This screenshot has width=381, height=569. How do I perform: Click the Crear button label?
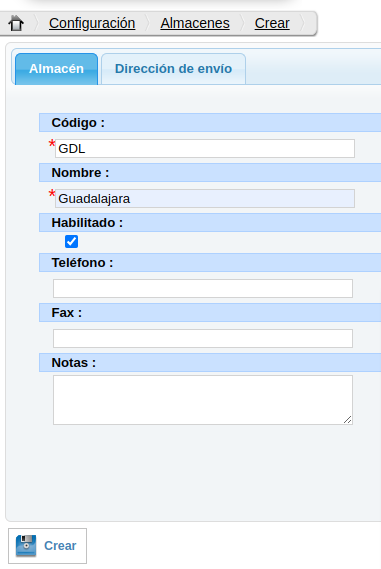(60, 545)
